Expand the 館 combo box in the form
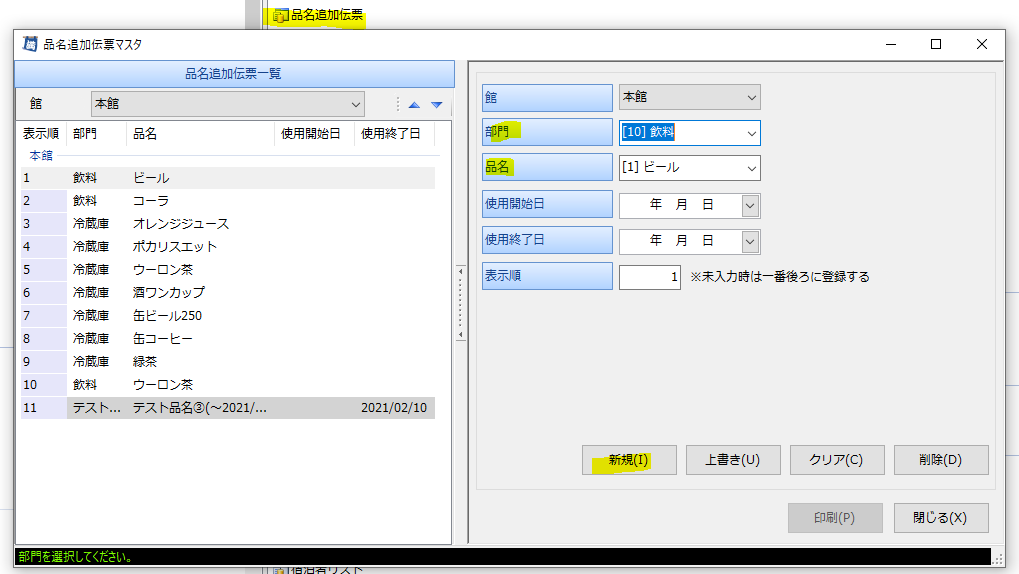The width and height of the screenshot is (1019, 574). click(x=752, y=97)
